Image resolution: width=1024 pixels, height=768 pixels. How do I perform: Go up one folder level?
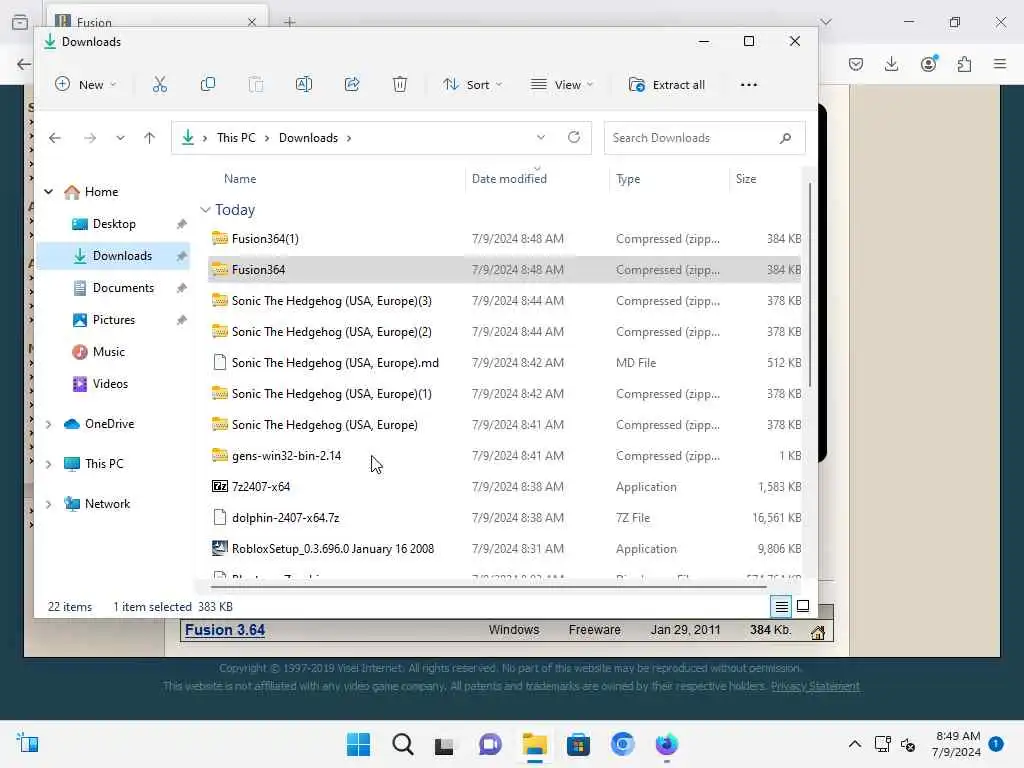coord(150,138)
